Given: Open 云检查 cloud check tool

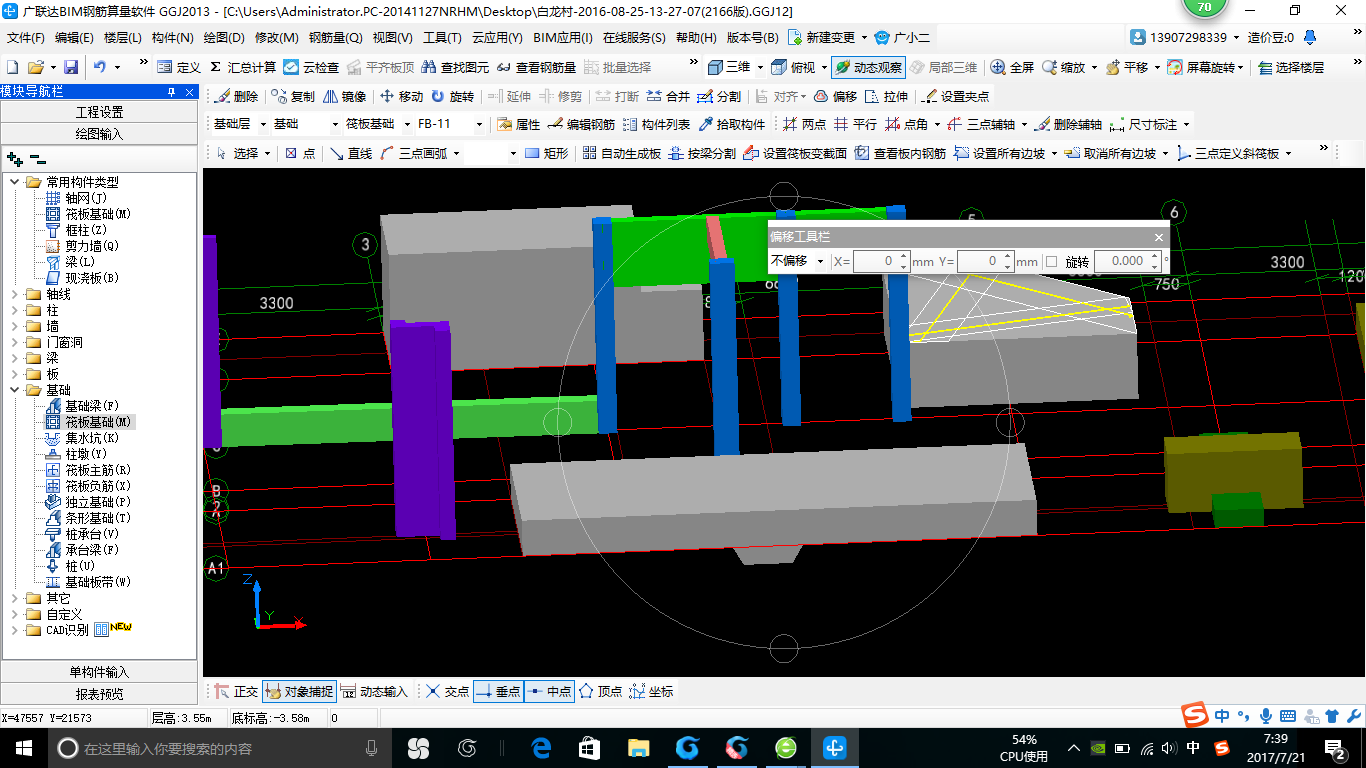Looking at the screenshot, I should click(311, 67).
